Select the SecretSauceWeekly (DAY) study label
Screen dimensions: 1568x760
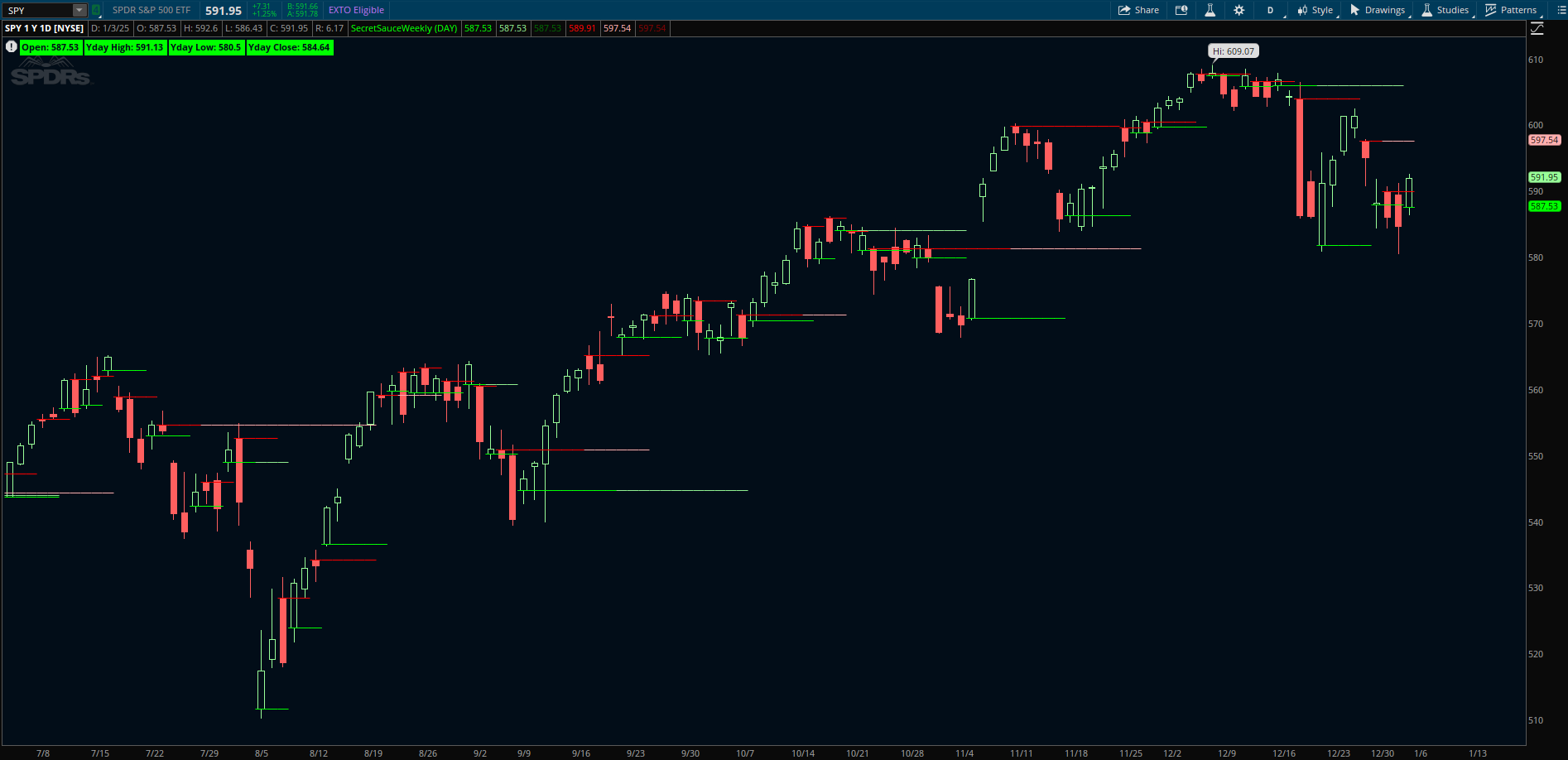(404, 28)
